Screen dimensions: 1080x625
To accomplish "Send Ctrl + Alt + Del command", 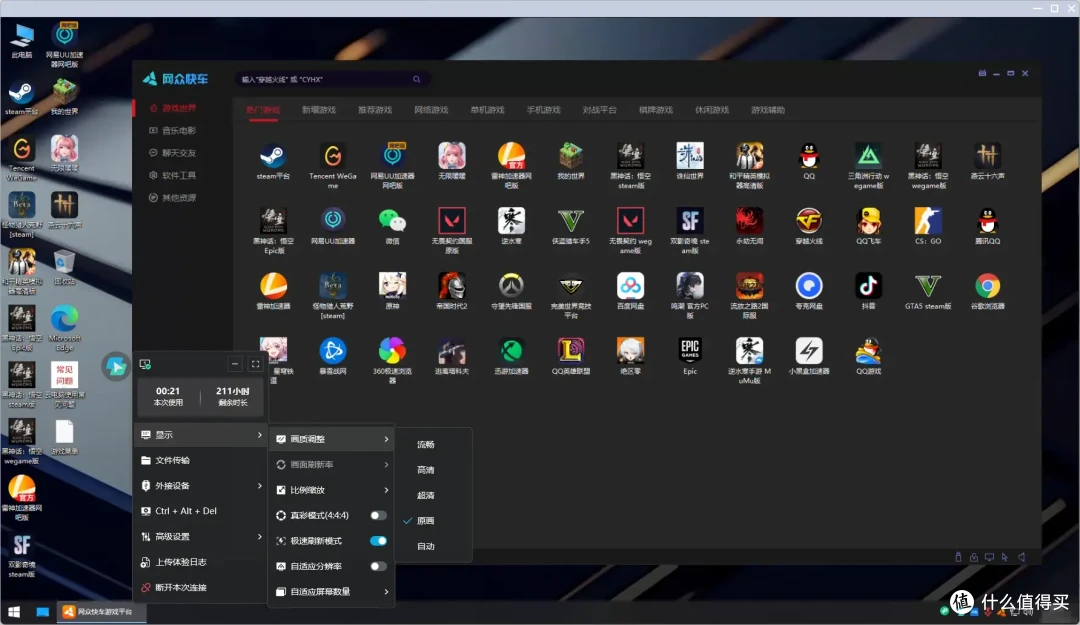I will point(201,511).
